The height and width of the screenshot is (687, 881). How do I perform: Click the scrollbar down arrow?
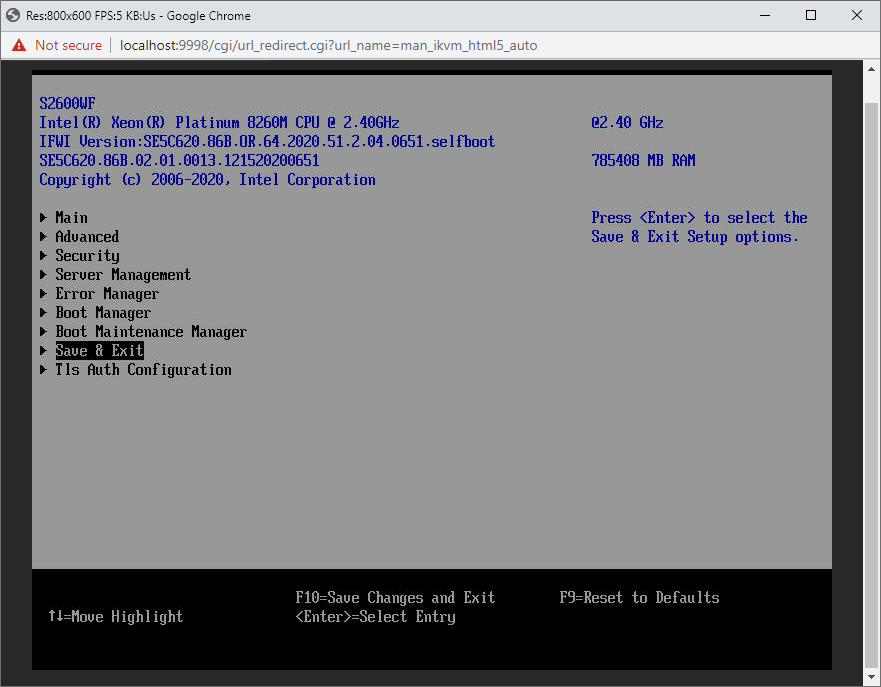871,677
